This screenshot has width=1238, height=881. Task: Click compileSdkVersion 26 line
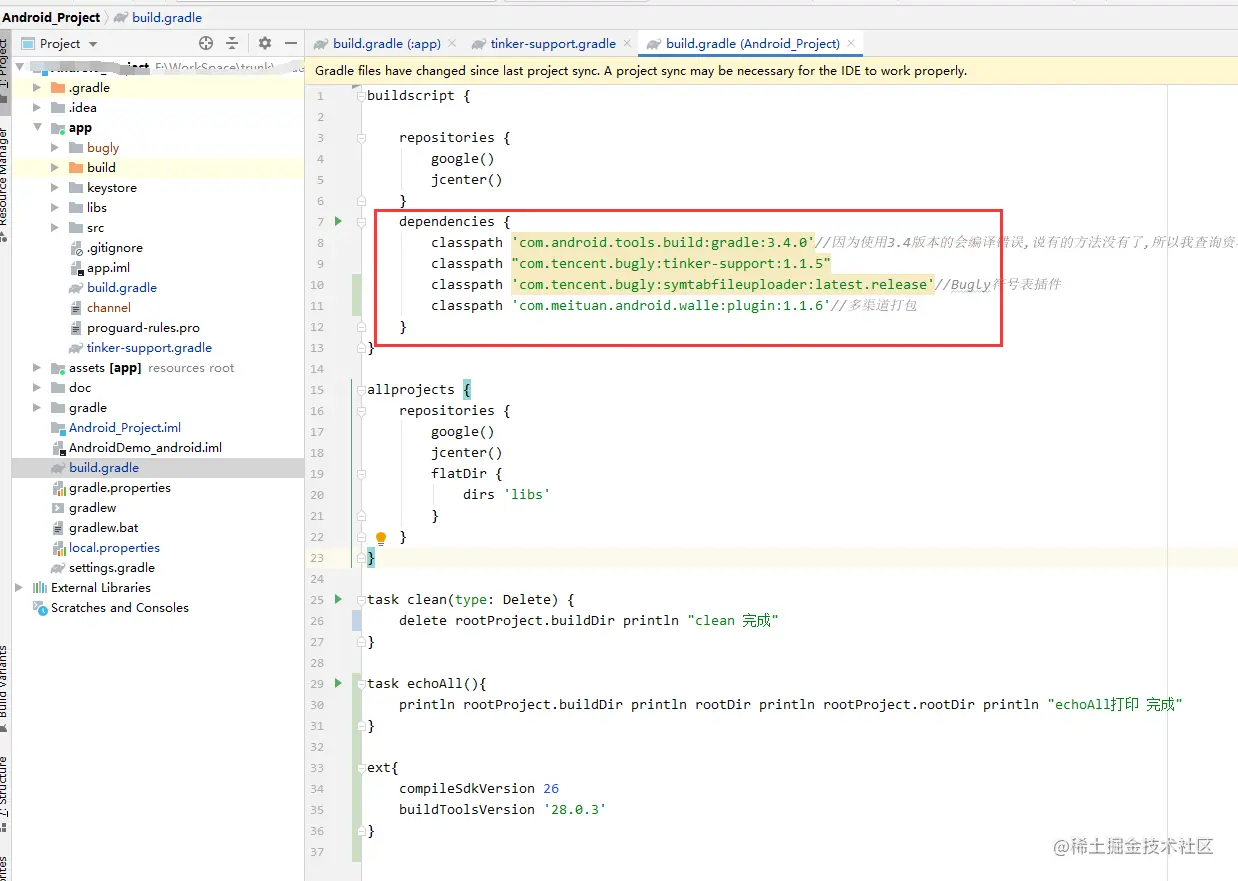479,789
